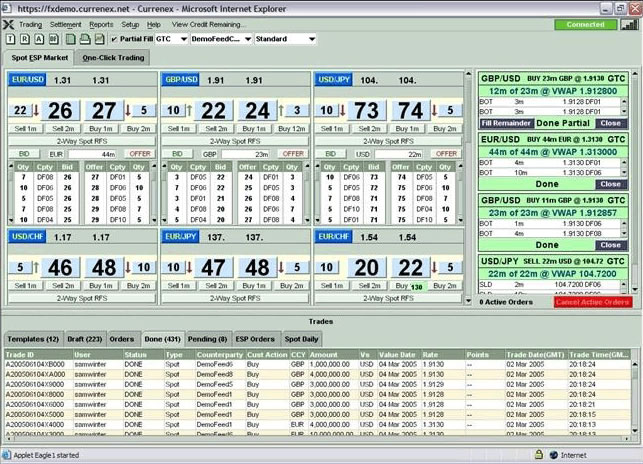This screenshot has height=464, width=643.
Task: Open the DemoFeedC... counterparty dropdown
Action: coord(221,39)
